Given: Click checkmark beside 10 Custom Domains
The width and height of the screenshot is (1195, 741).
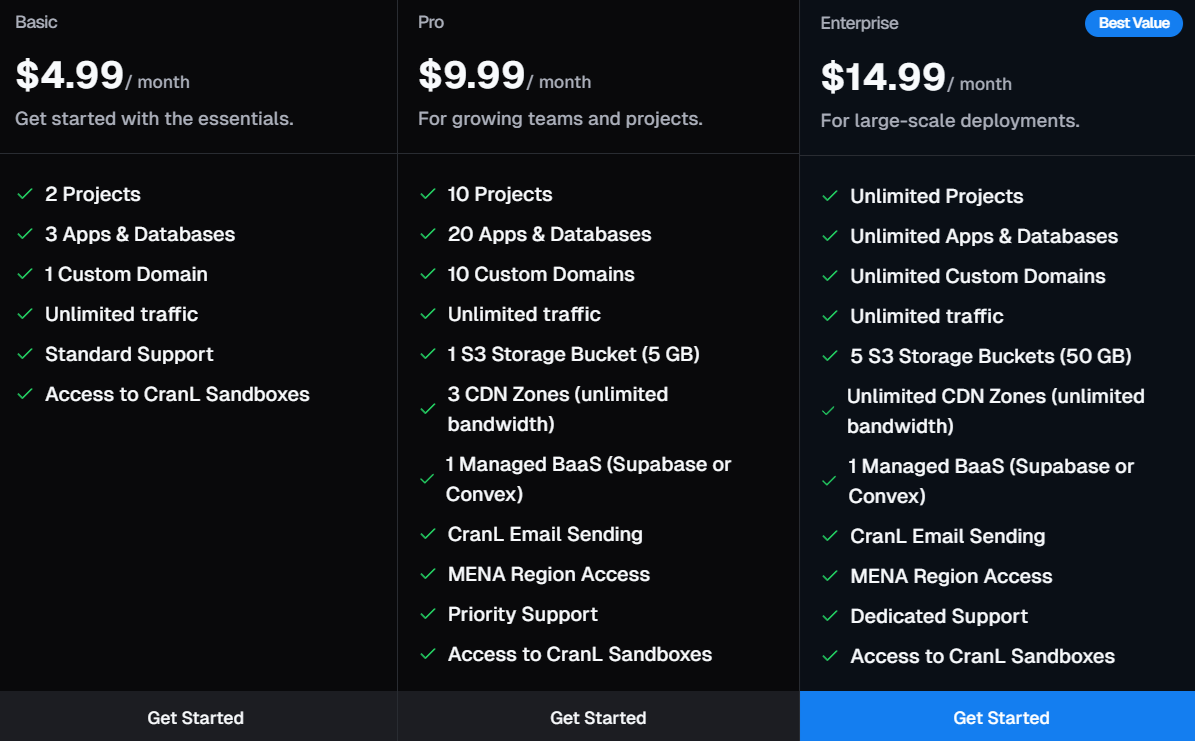Looking at the screenshot, I should point(428,274).
